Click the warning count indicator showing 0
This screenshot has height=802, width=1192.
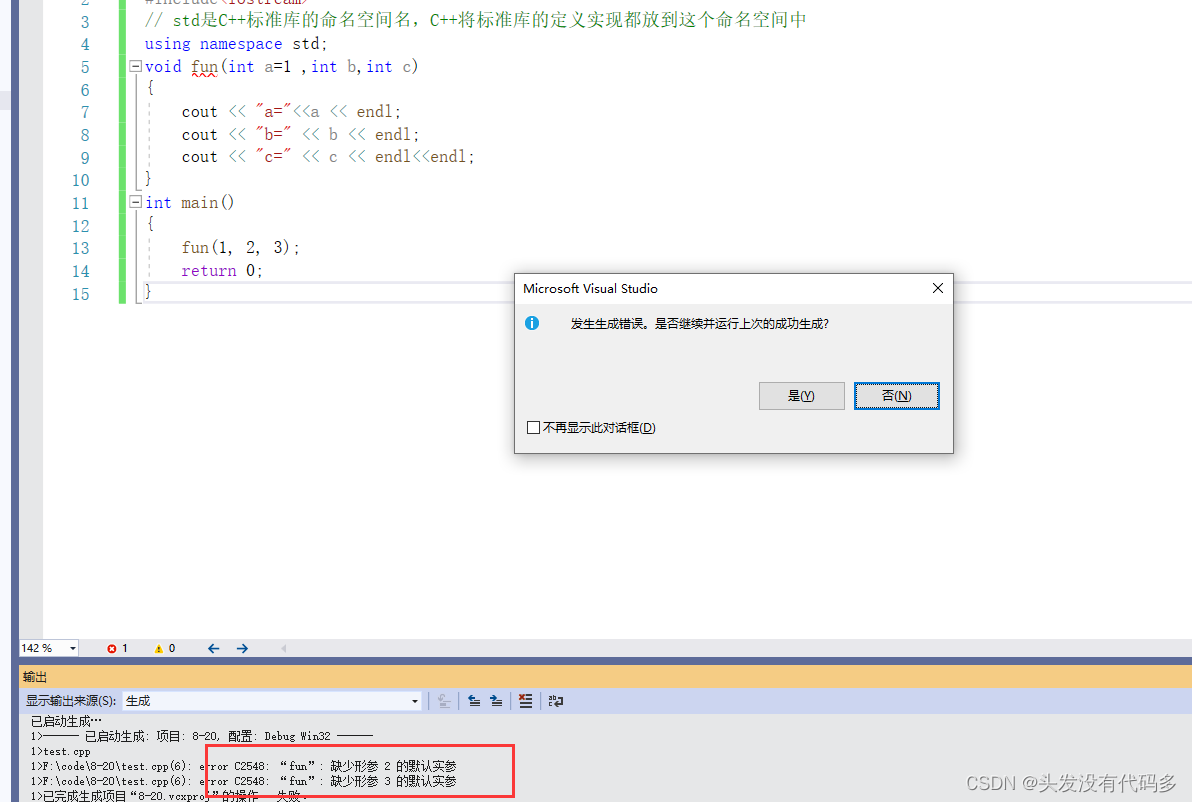tap(163, 648)
